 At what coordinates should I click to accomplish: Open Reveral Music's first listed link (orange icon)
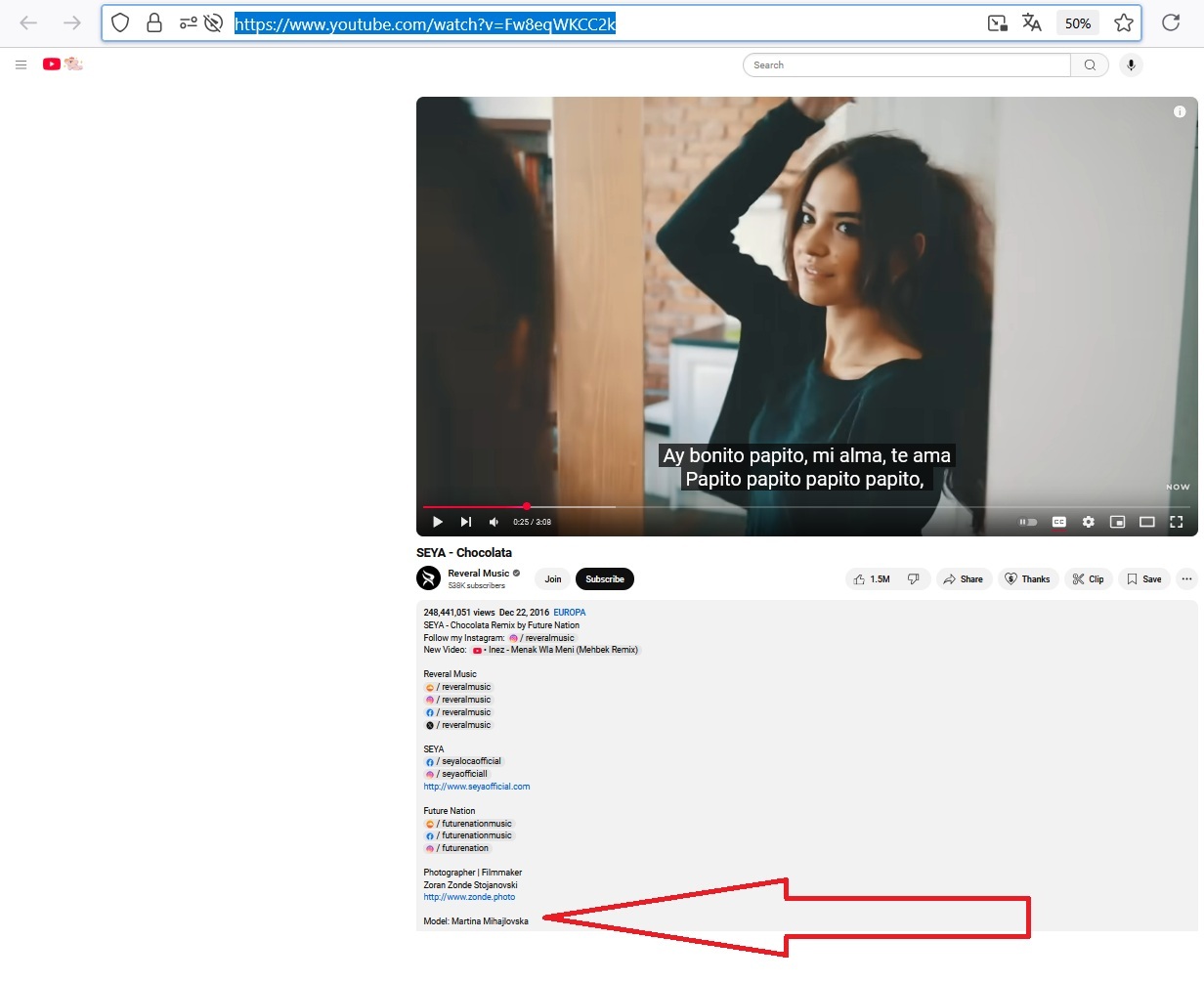458,687
